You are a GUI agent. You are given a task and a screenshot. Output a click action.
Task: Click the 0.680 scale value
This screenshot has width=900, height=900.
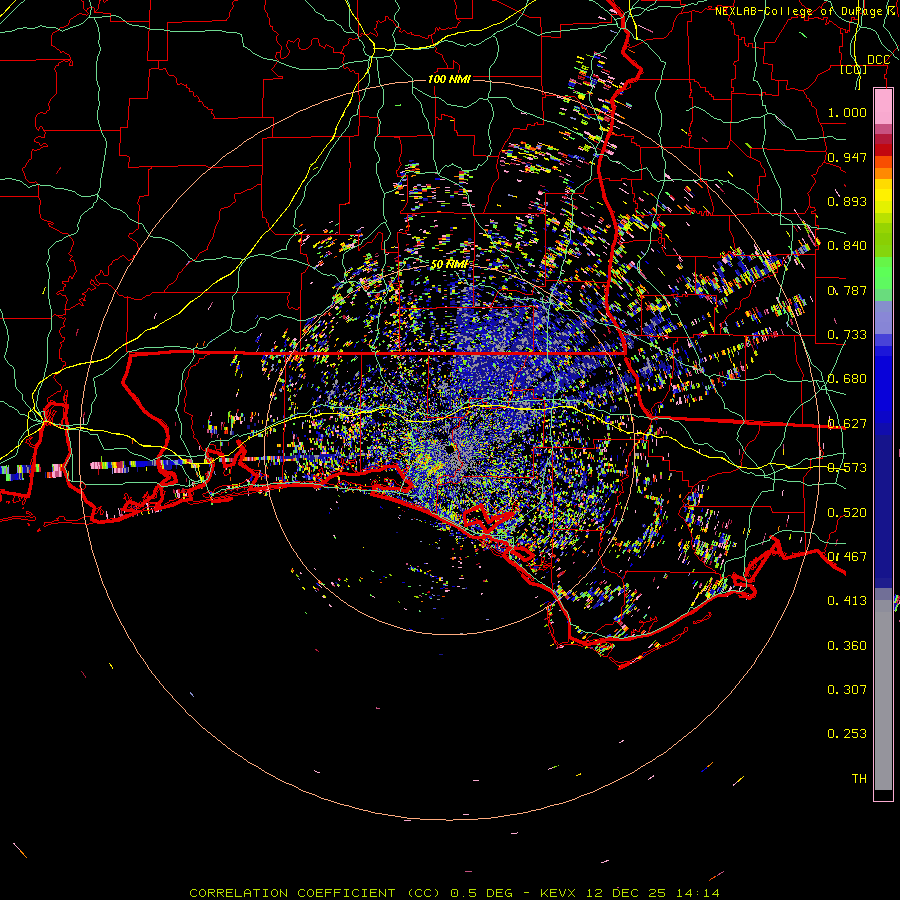point(847,379)
